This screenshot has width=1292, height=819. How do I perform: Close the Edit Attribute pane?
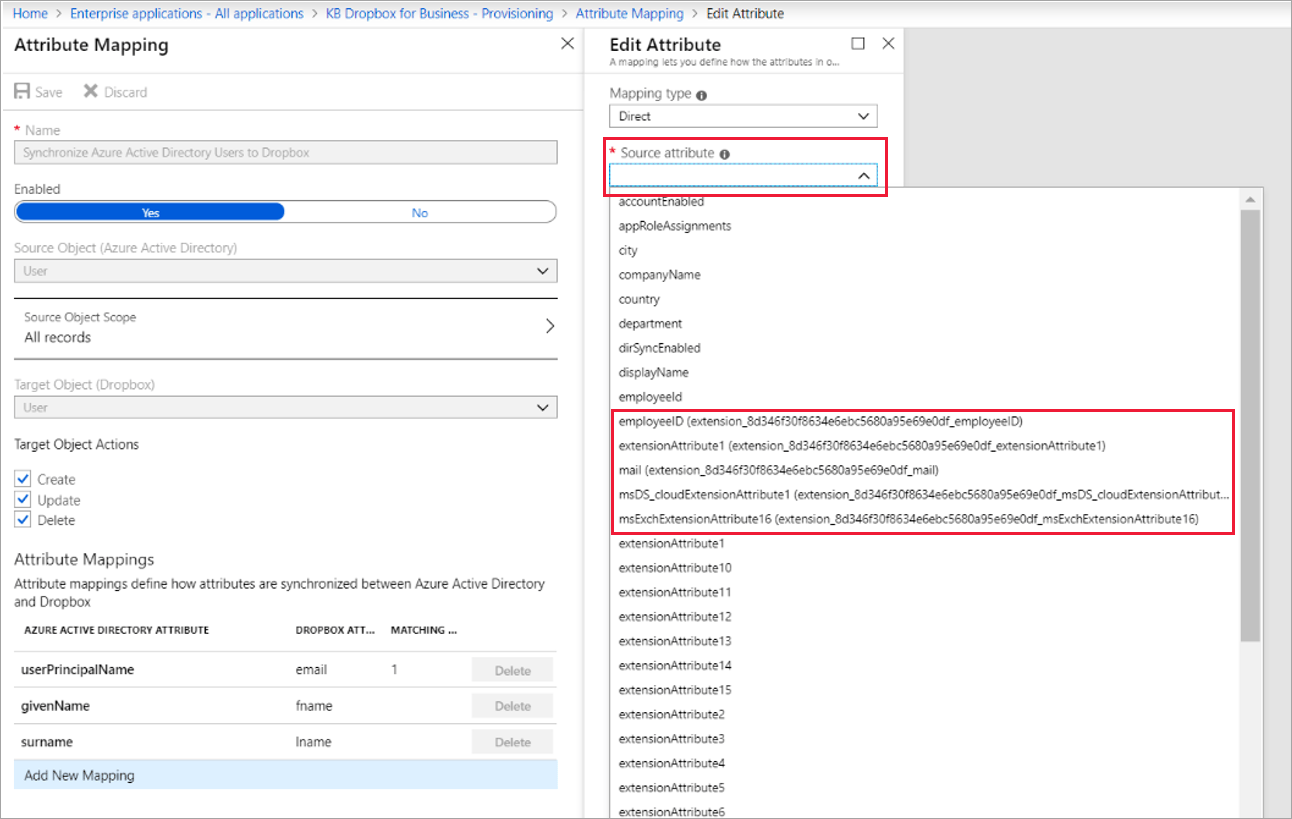(888, 43)
